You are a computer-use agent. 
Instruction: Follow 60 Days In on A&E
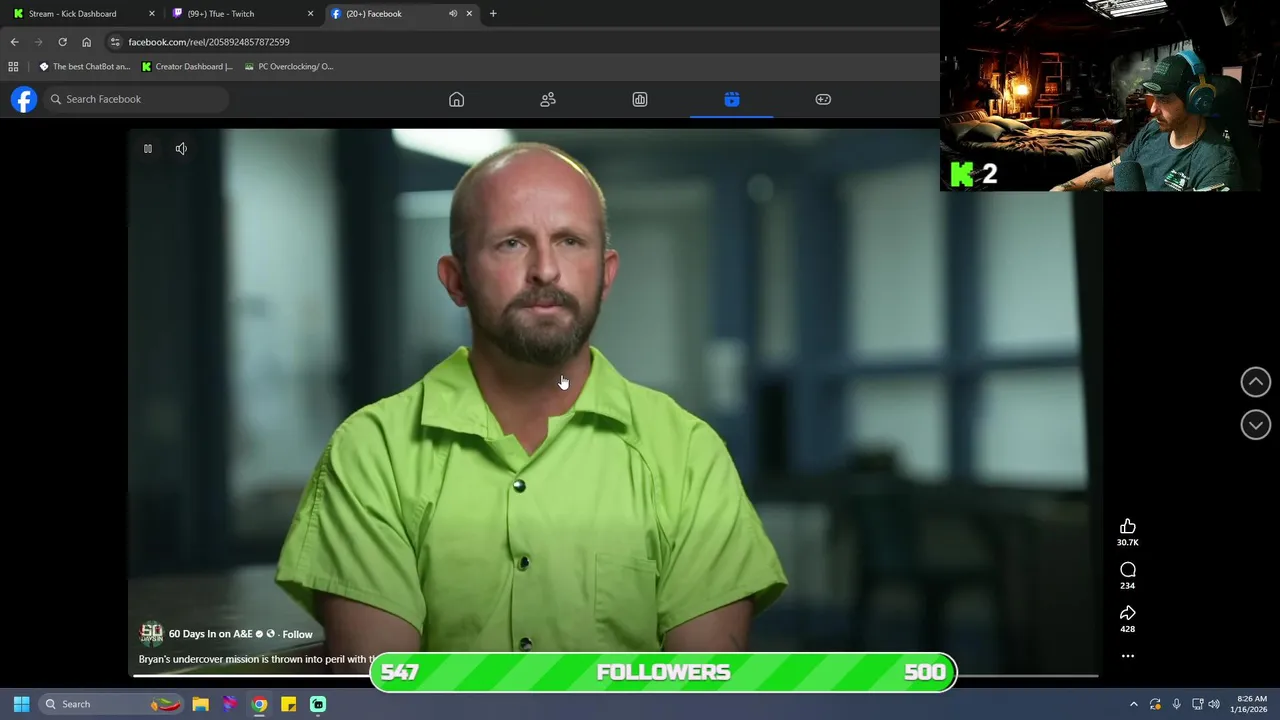(297, 634)
